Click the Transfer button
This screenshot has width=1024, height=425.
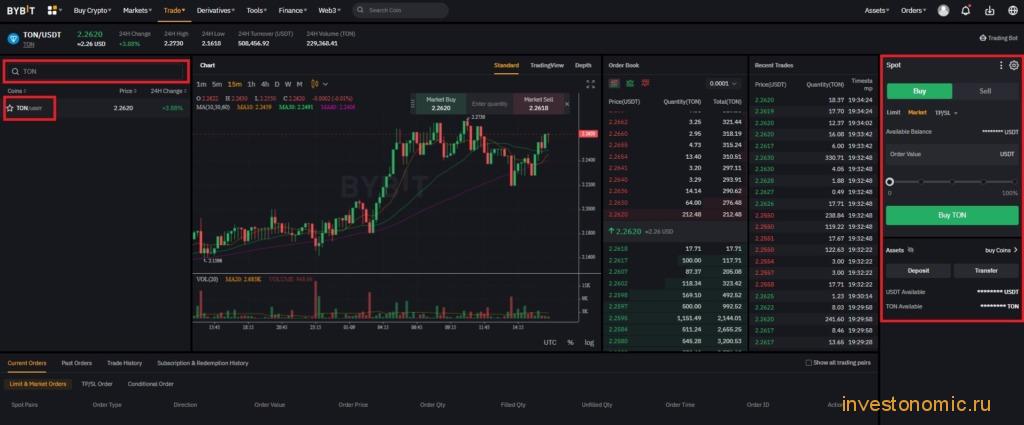pyautogui.click(x=986, y=270)
